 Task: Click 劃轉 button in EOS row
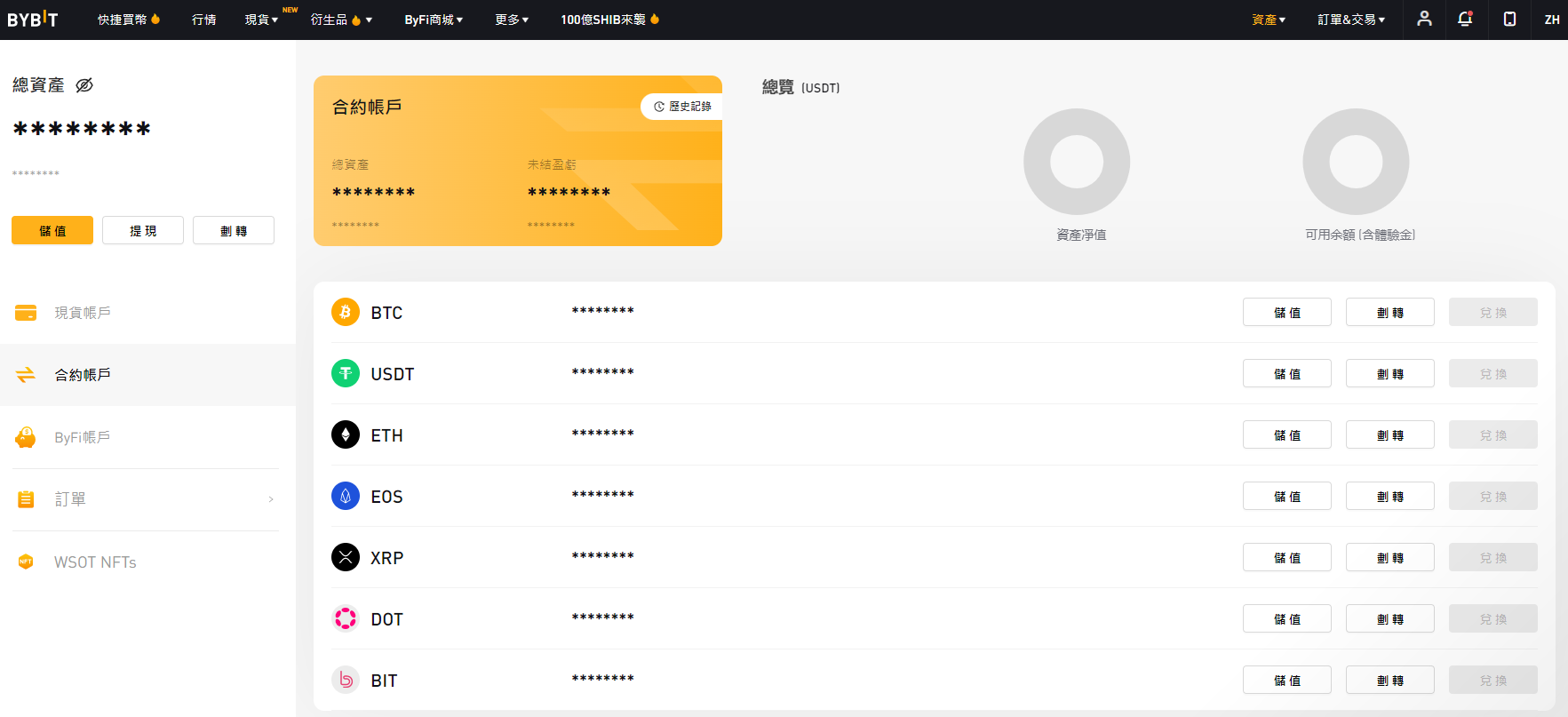1390,496
